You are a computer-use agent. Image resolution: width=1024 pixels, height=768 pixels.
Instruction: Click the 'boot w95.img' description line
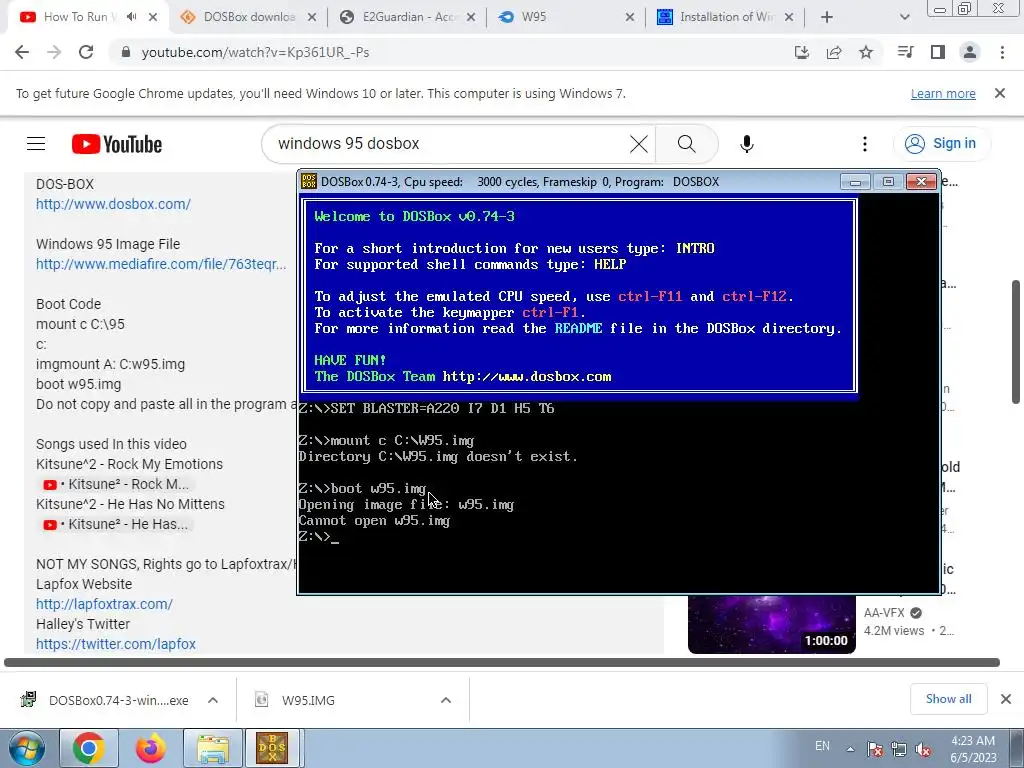coord(78,384)
